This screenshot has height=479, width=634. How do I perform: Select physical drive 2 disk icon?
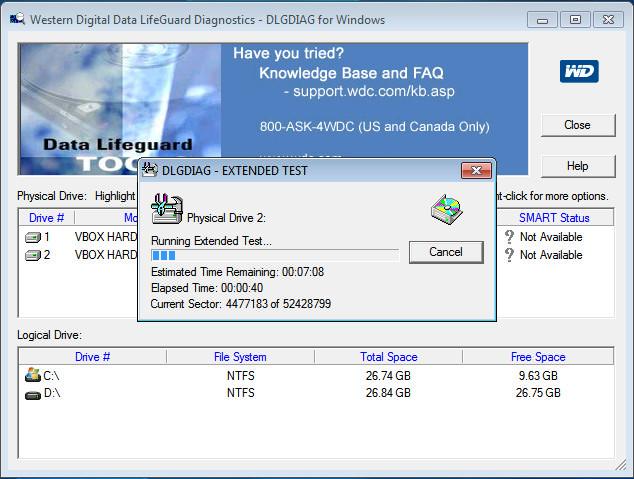[x=32, y=255]
